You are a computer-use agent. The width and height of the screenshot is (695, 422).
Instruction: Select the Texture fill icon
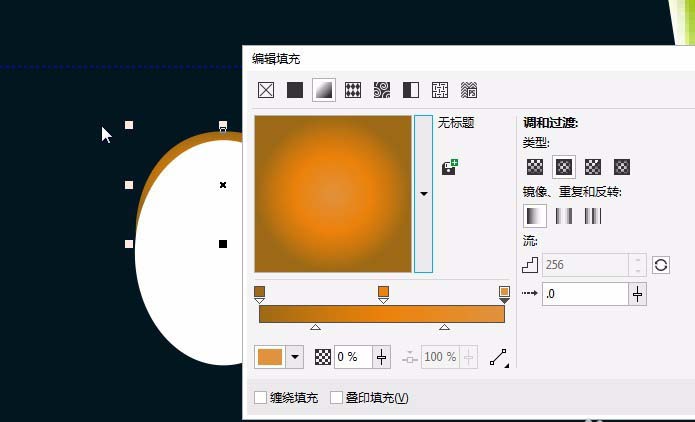tap(440, 90)
